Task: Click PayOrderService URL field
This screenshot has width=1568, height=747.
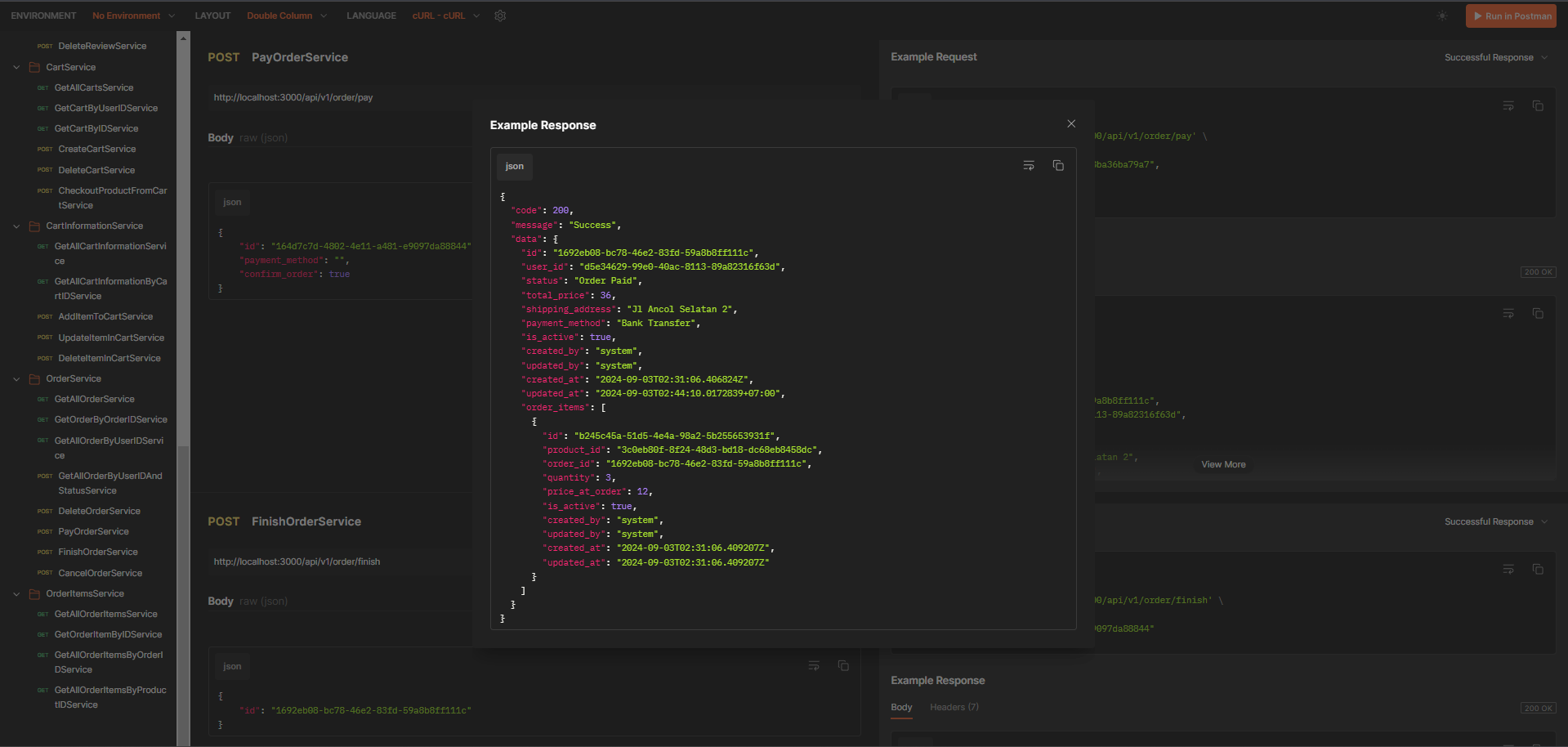Action: click(x=534, y=97)
